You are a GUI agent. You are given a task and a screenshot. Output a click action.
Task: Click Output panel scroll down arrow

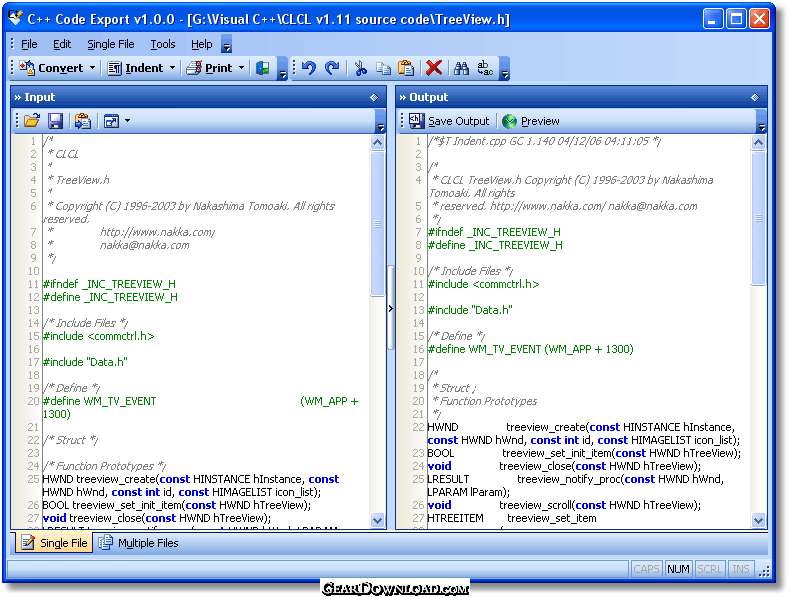coord(758,520)
